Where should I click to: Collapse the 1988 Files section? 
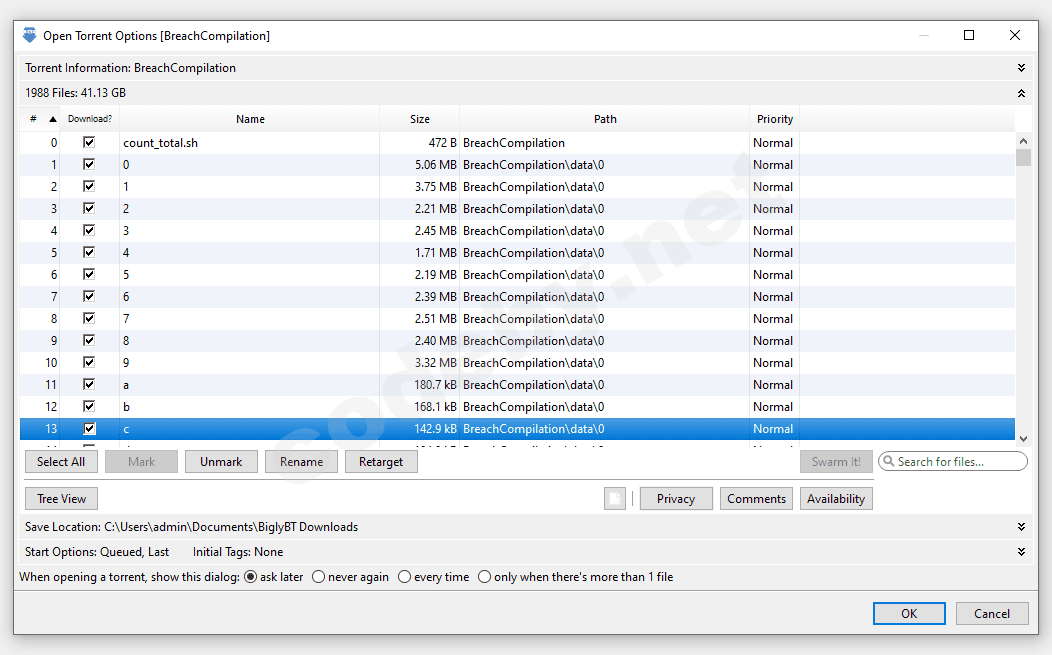tap(1021, 93)
